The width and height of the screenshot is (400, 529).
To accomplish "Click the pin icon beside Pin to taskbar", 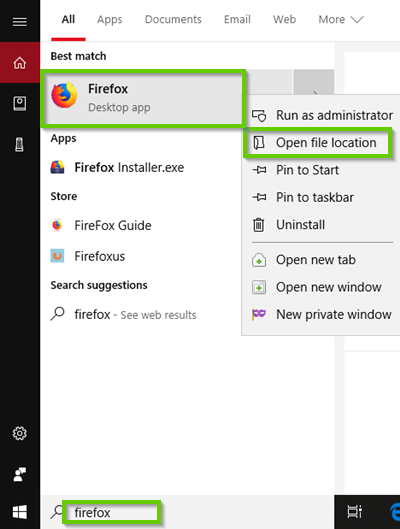I will click(259, 197).
